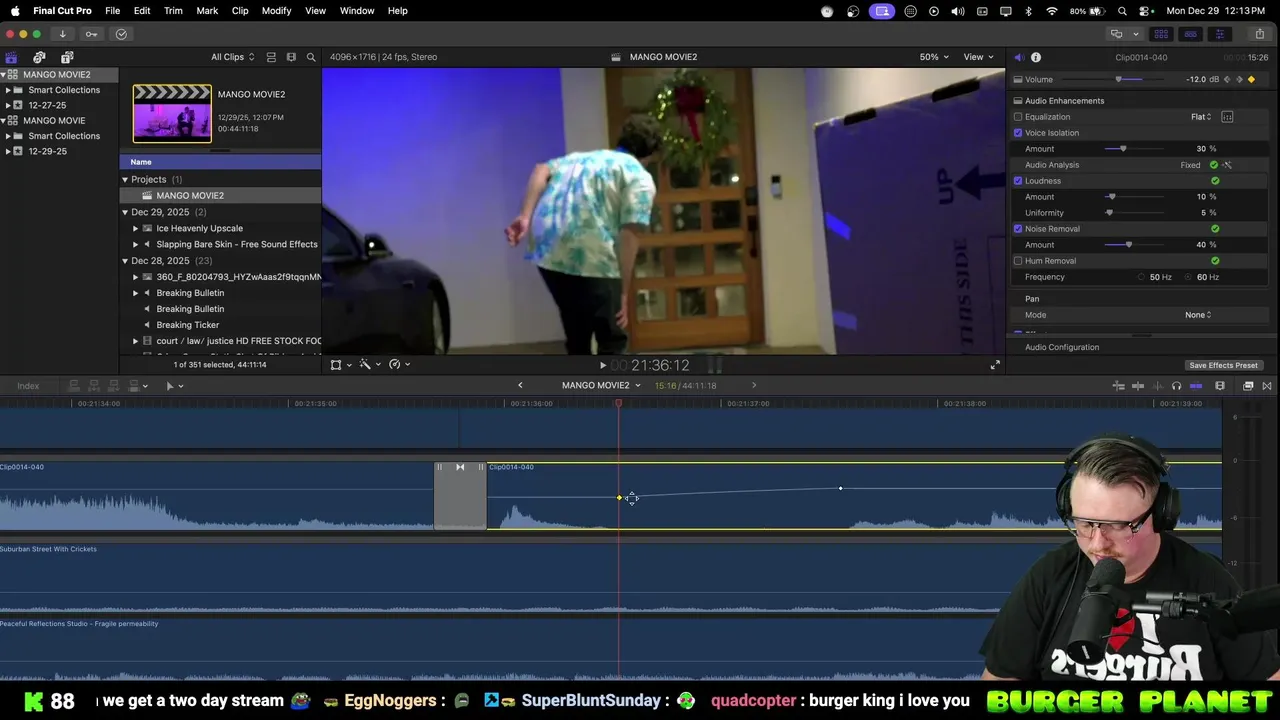Show the equalizer controls button
1280x720 pixels.
1227,117
